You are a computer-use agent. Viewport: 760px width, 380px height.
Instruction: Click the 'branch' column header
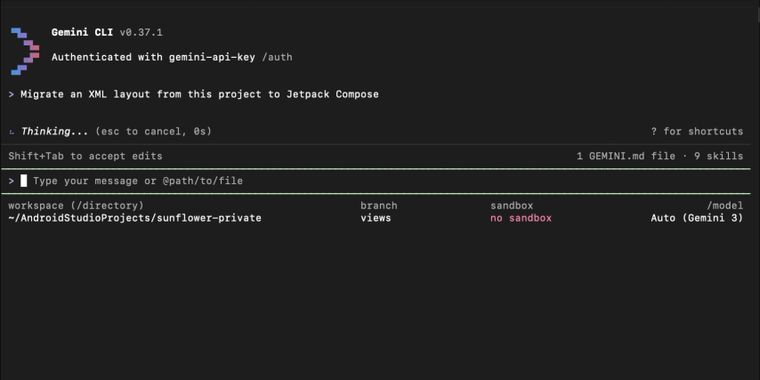(379, 206)
